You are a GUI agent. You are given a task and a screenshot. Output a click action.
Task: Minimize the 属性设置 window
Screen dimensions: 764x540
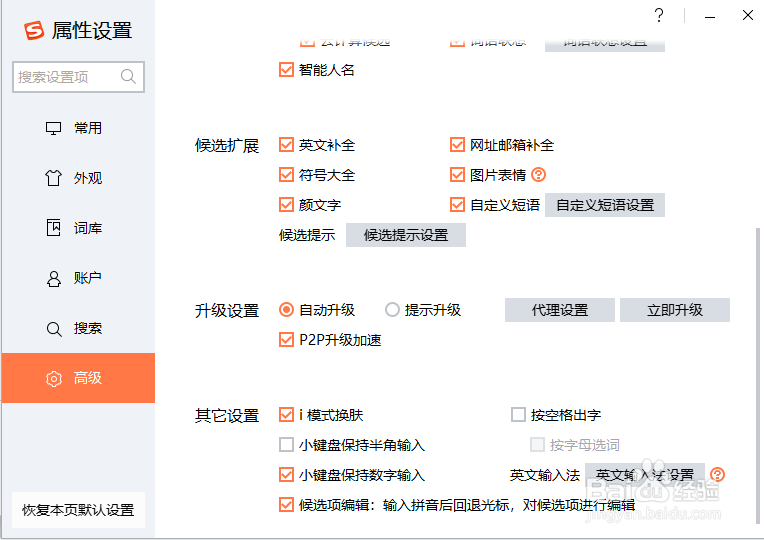pos(710,17)
